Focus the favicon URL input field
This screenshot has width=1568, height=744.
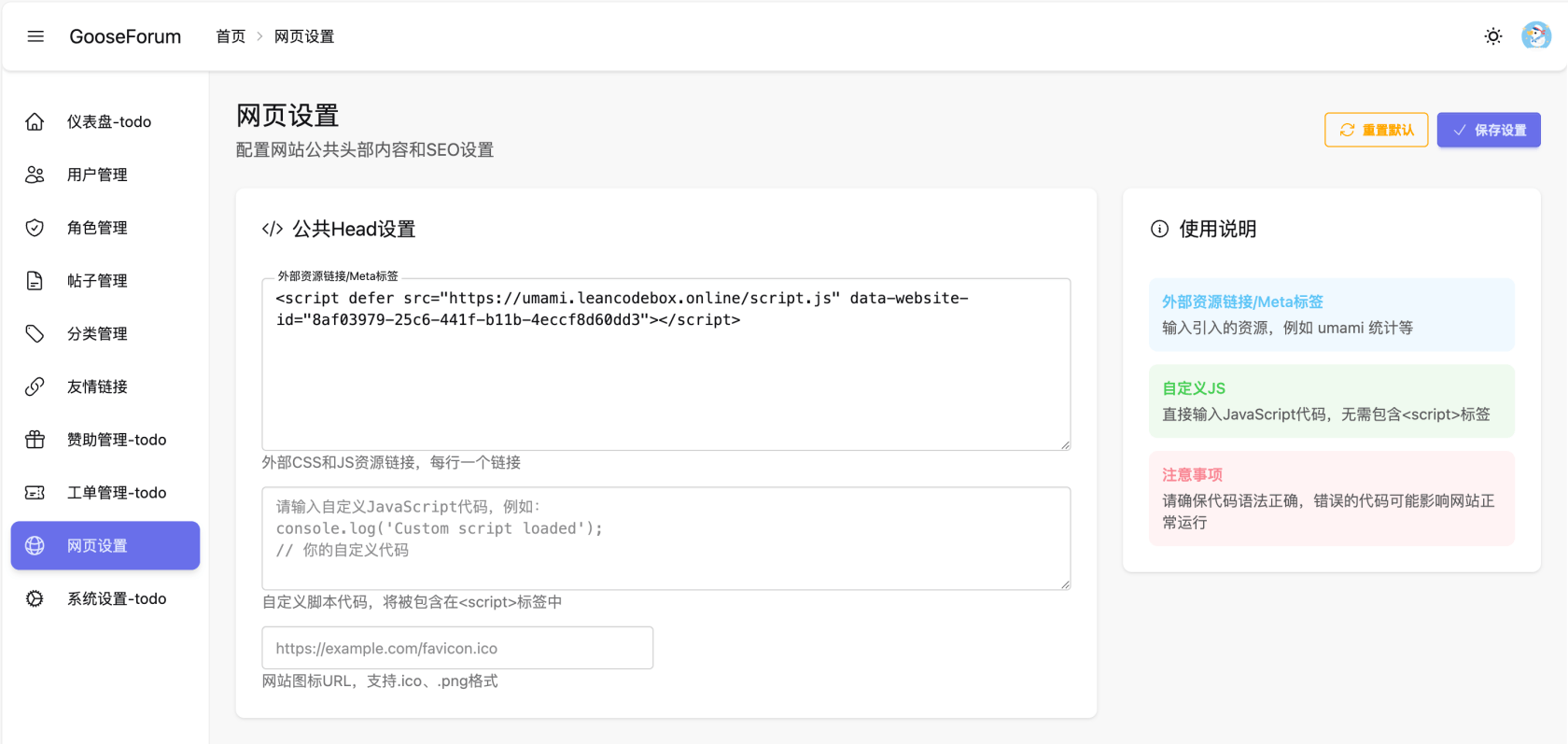click(x=457, y=648)
